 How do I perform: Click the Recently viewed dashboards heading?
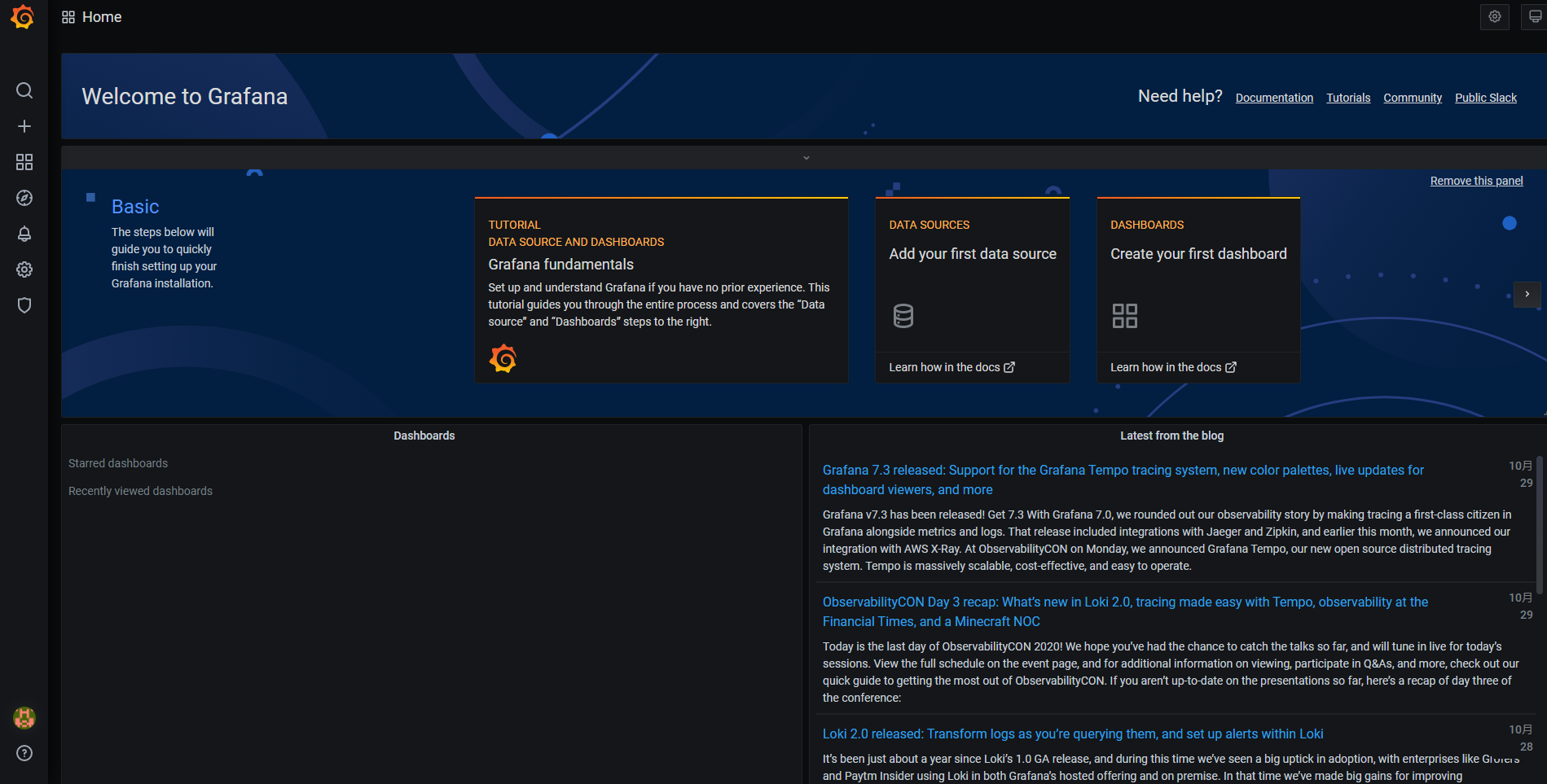(140, 491)
